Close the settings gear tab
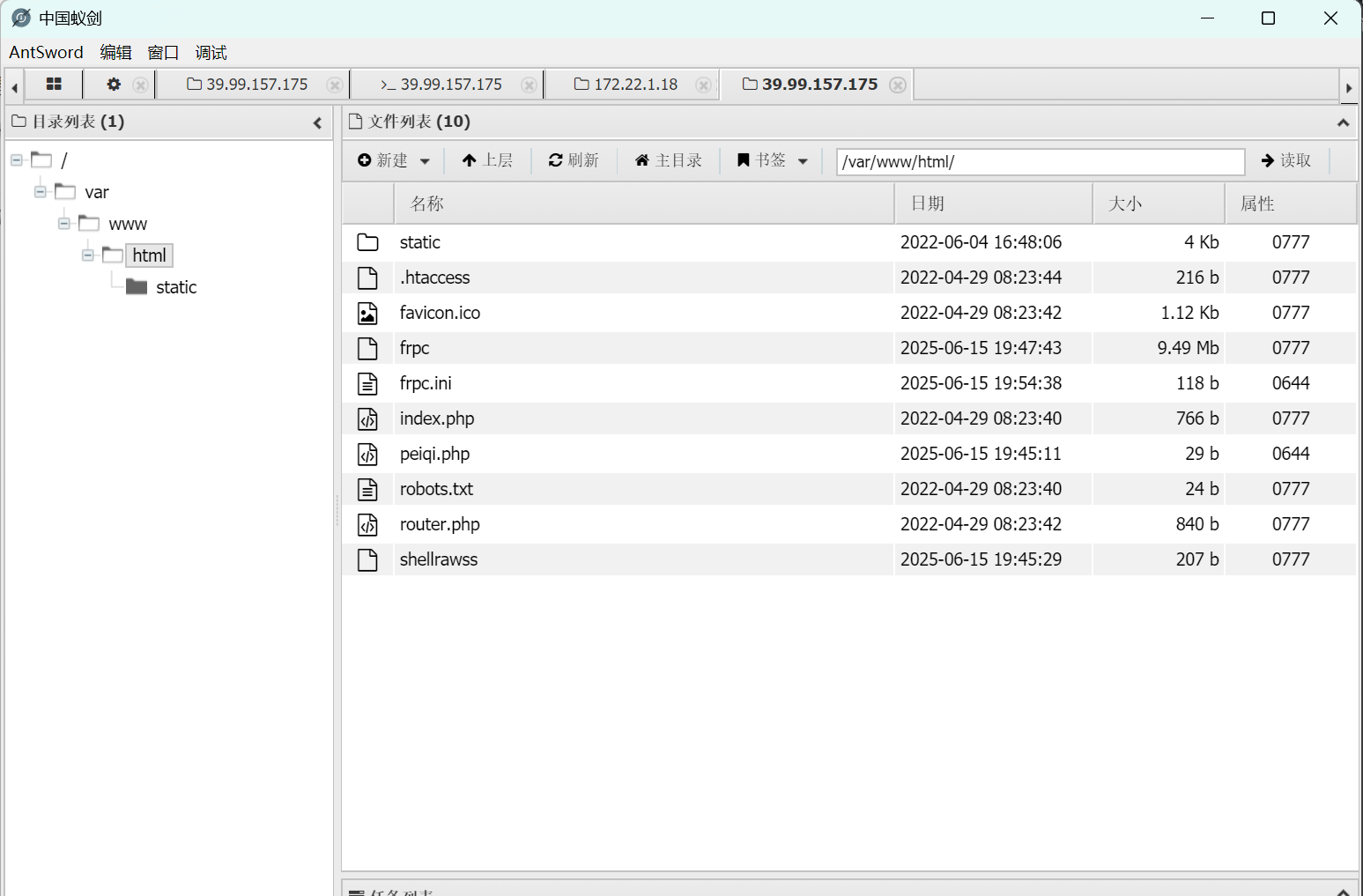This screenshot has height=896, width=1363. 140,85
